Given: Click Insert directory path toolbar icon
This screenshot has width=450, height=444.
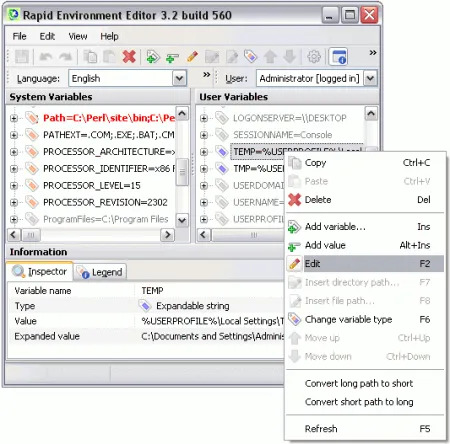Looking at the screenshot, I should [x=212, y=56].
